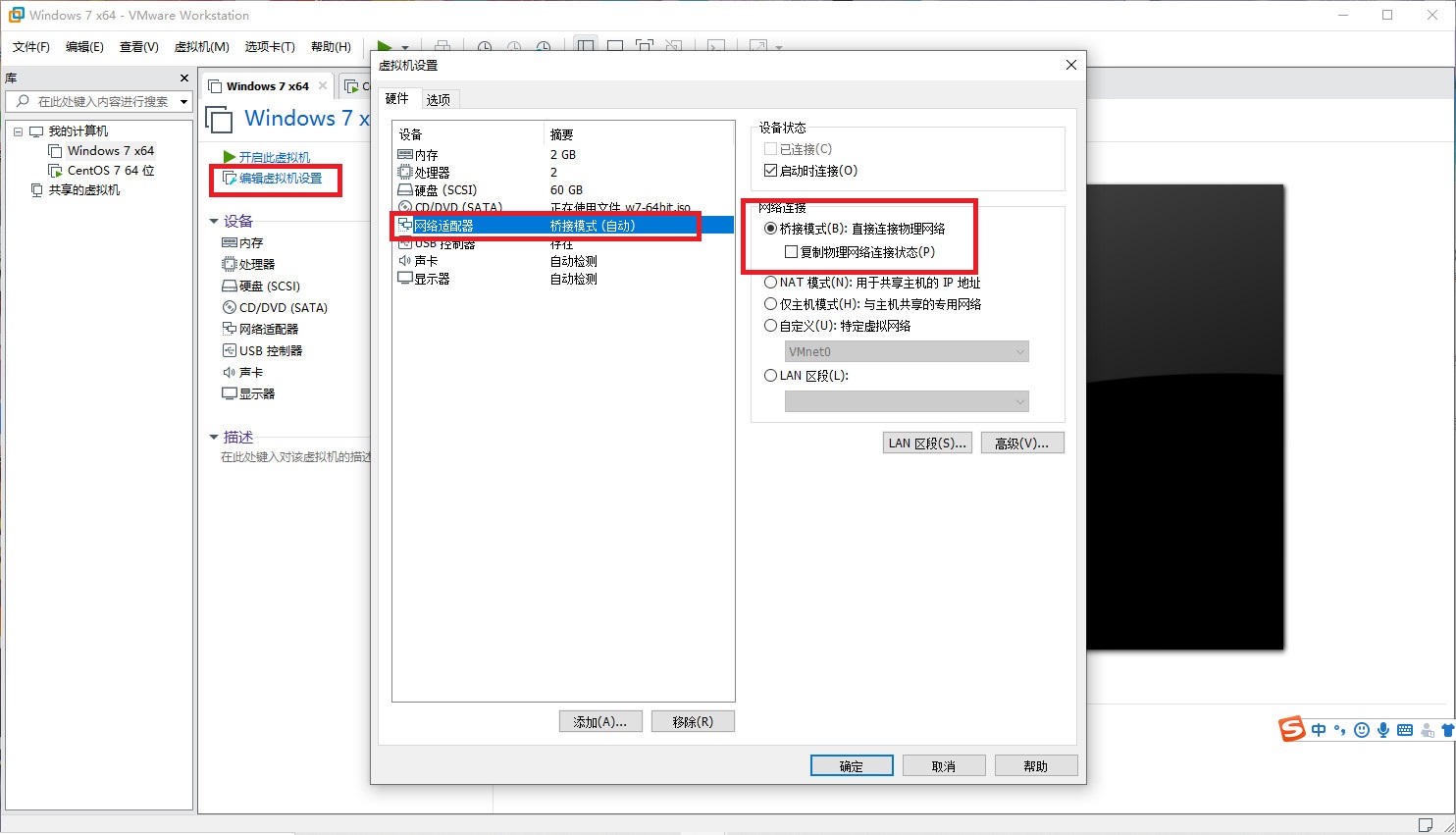The width and height of the screenshot is (1456, 835).
Task: Collapse the 设备 section in main window
Action: pos(214,222)
